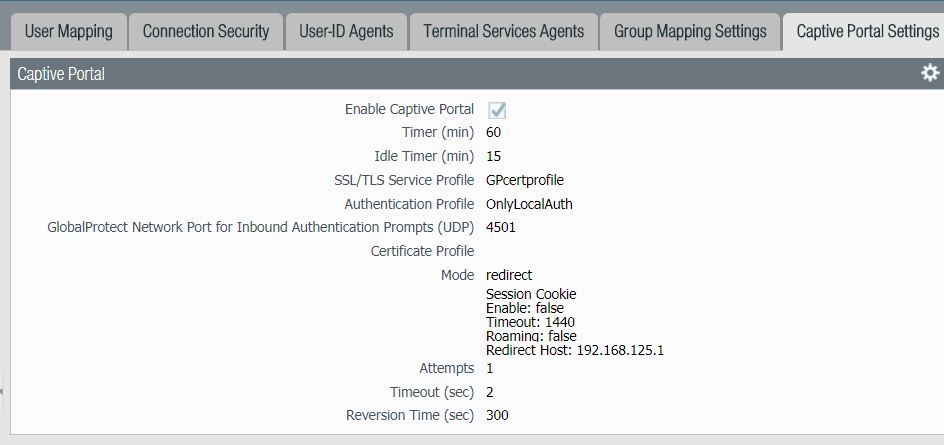Viewport: 944px width, 445px height.
Task: Click the OnlyLocalAuth authentication profile value
Action: (x=528, y=204)
